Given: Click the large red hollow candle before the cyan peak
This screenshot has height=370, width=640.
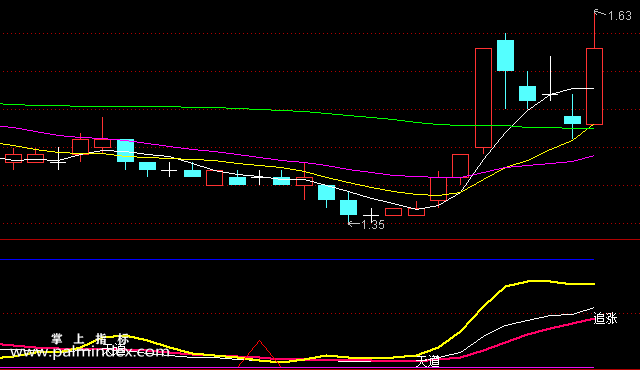Looking at the screenshot, I should [x=483, y=98].
